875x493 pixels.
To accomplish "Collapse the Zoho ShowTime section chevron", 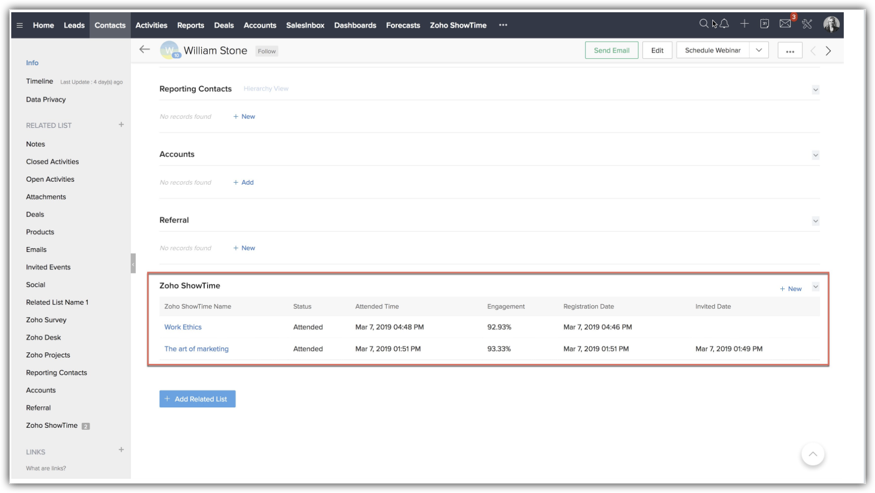I will click(x=815, y=287).
